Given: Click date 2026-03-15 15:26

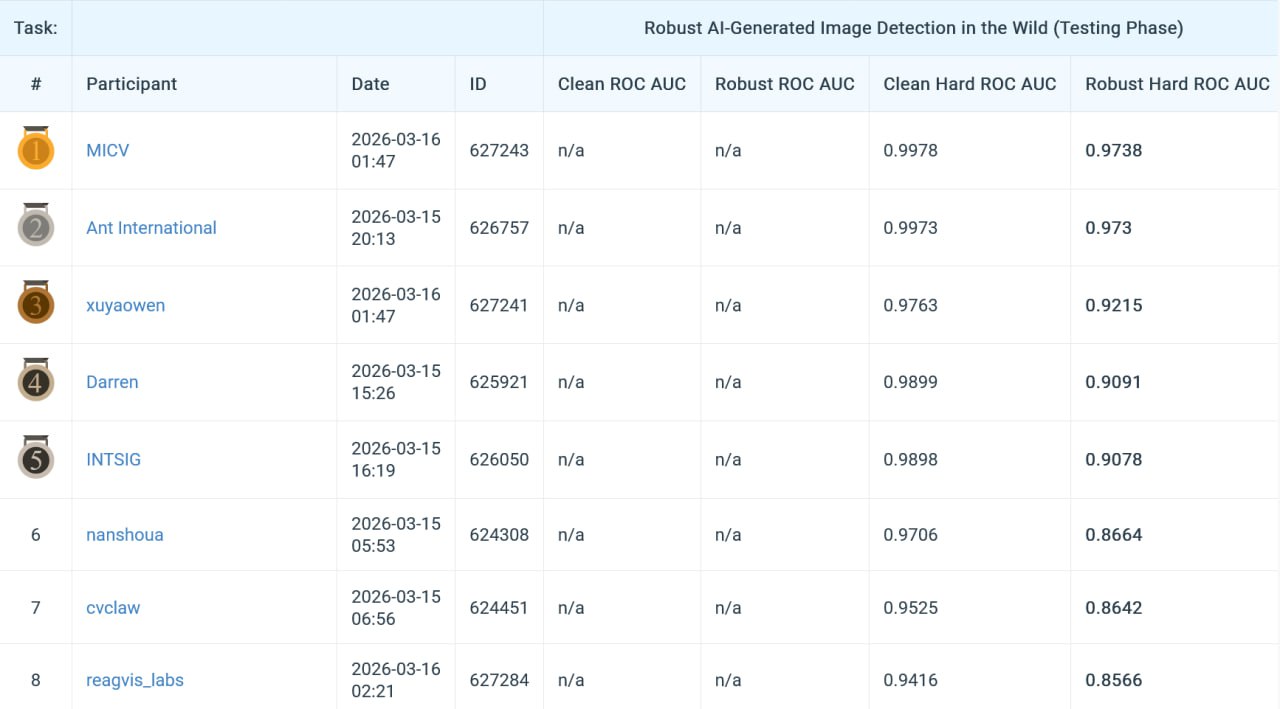Looking at the screenshot, I should click(396, 382).
